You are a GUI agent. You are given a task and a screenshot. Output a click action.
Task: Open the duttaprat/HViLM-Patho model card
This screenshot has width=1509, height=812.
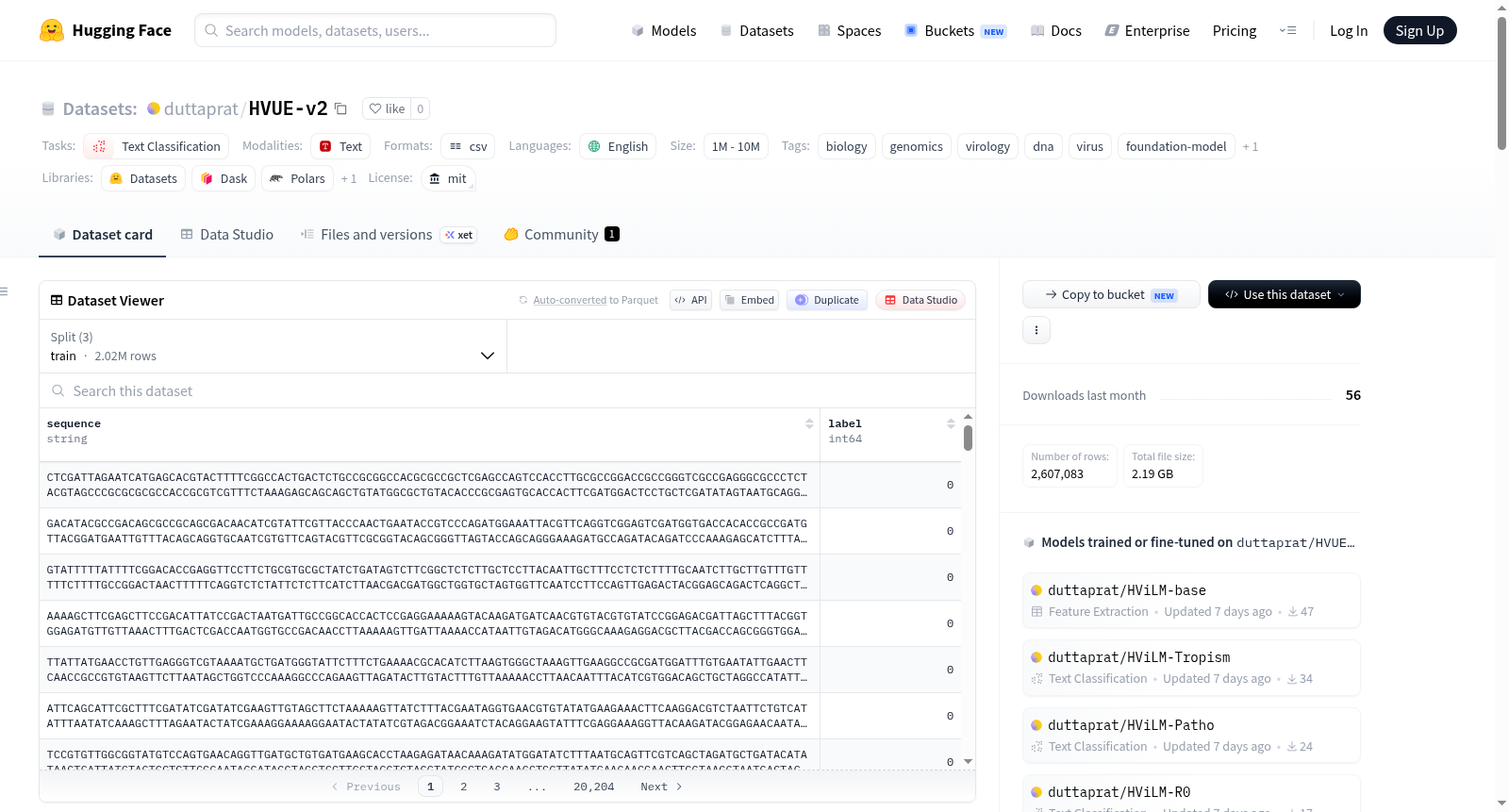pyautogui.click(x=1191, y=735)
